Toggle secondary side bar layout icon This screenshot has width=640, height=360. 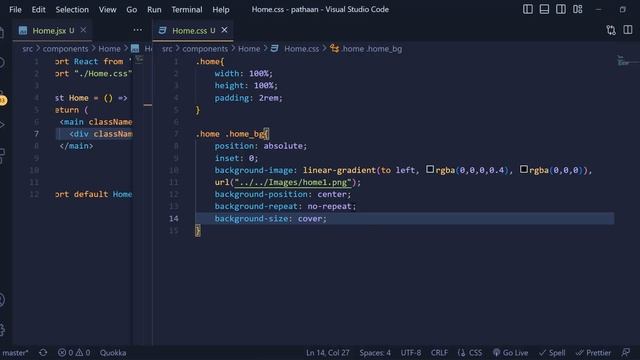(561, 9)
